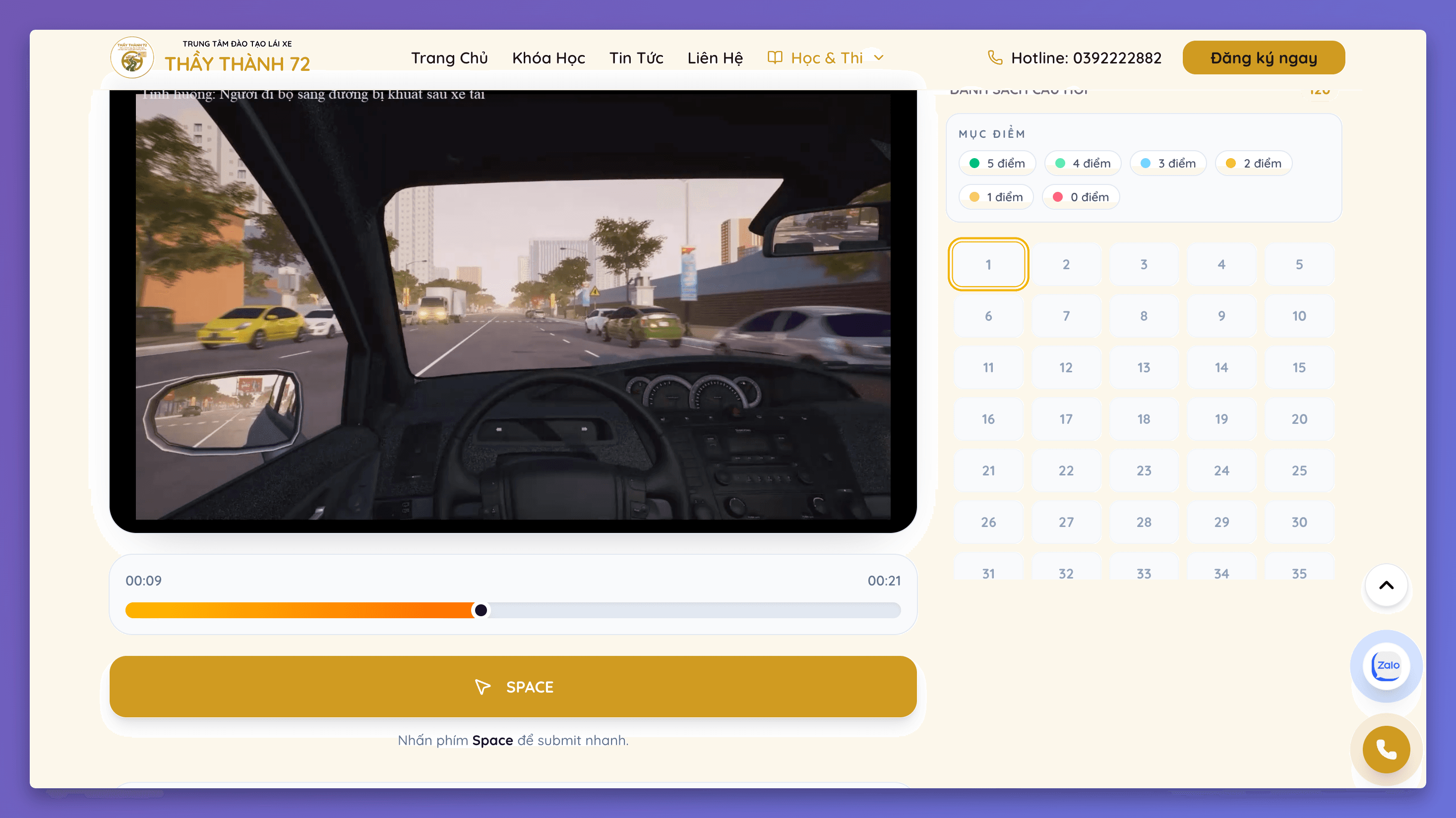1456x818 pixels.
Task: Click the Thầy Thành 72 logo emblem
Action: pyautogui.click(x=132, y=58)
